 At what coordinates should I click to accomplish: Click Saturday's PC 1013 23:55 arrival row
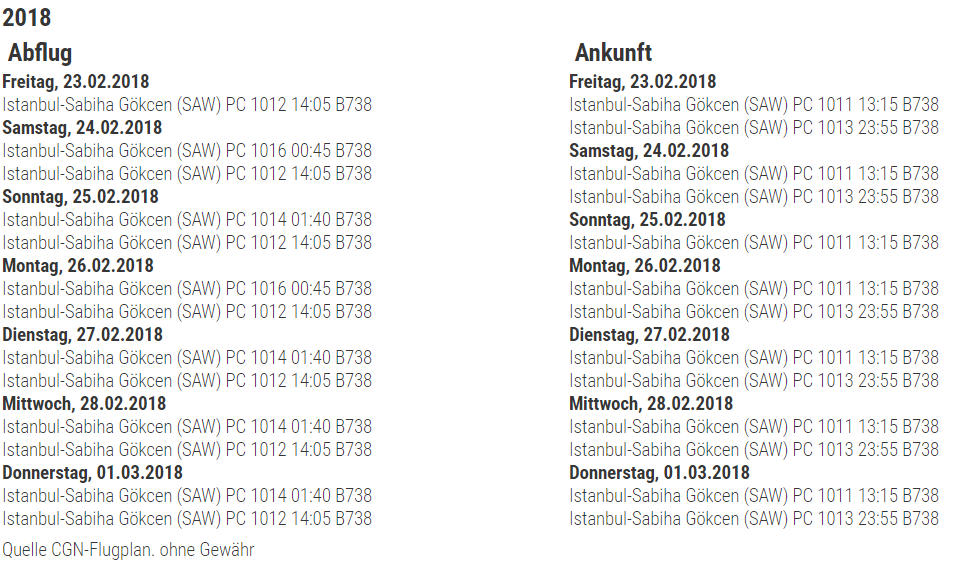coord(754,196)
